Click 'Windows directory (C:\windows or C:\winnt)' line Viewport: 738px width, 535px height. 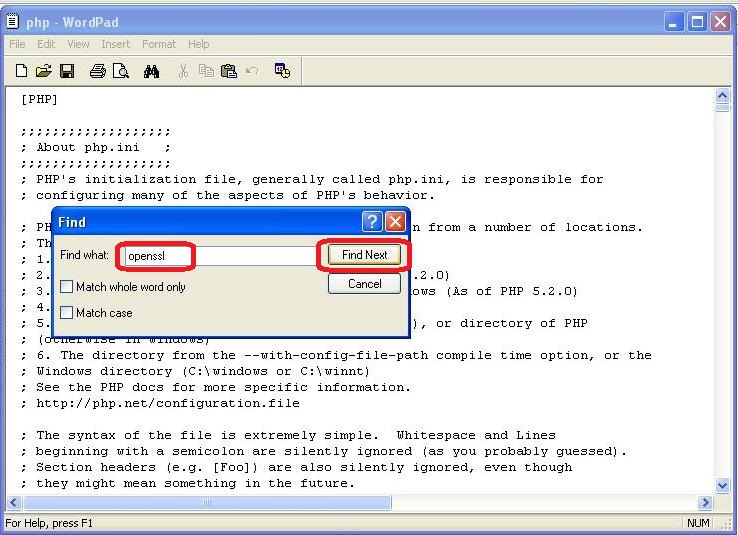pos(195,371)
